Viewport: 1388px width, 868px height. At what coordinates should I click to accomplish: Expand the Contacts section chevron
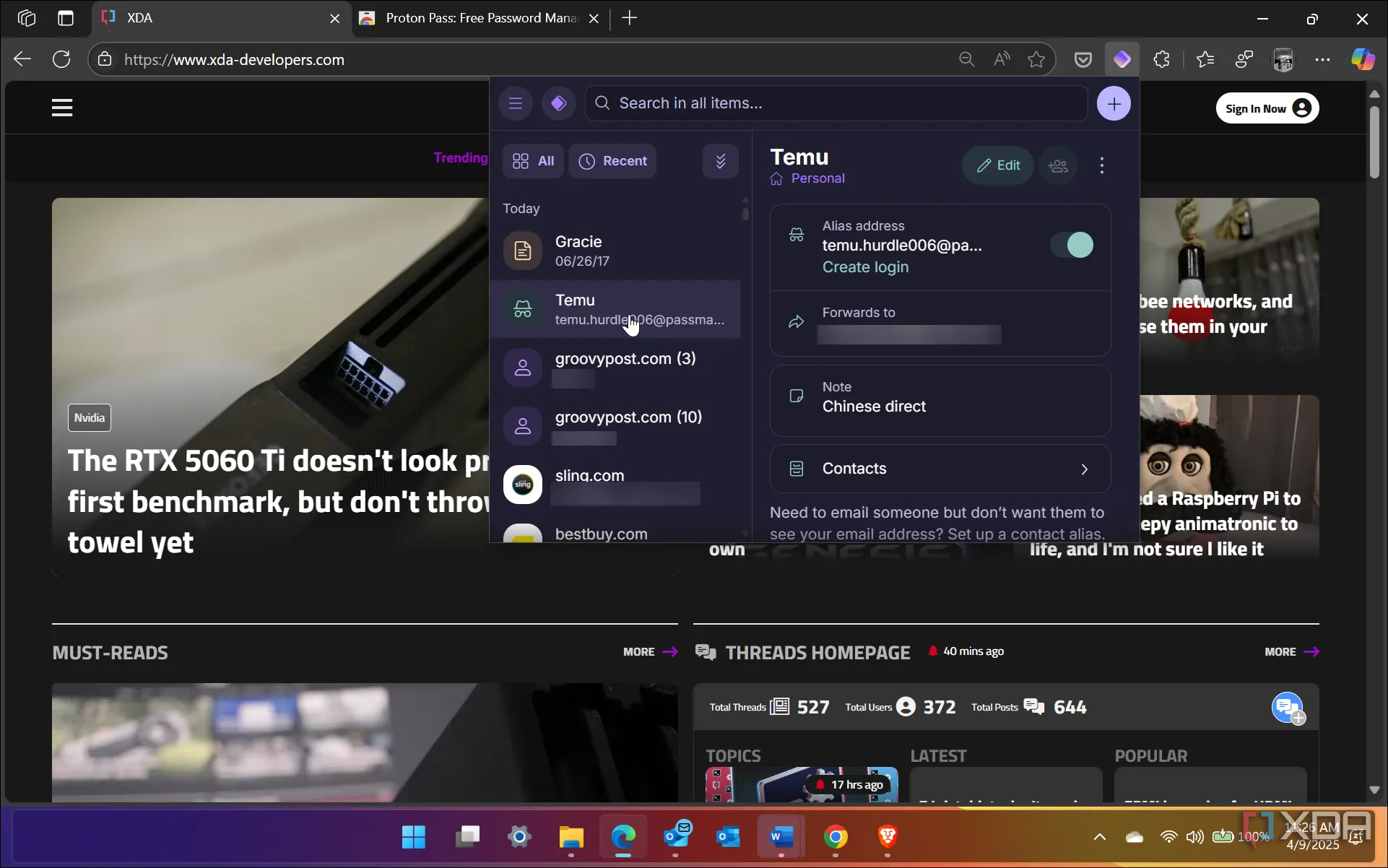[1084, 469]
